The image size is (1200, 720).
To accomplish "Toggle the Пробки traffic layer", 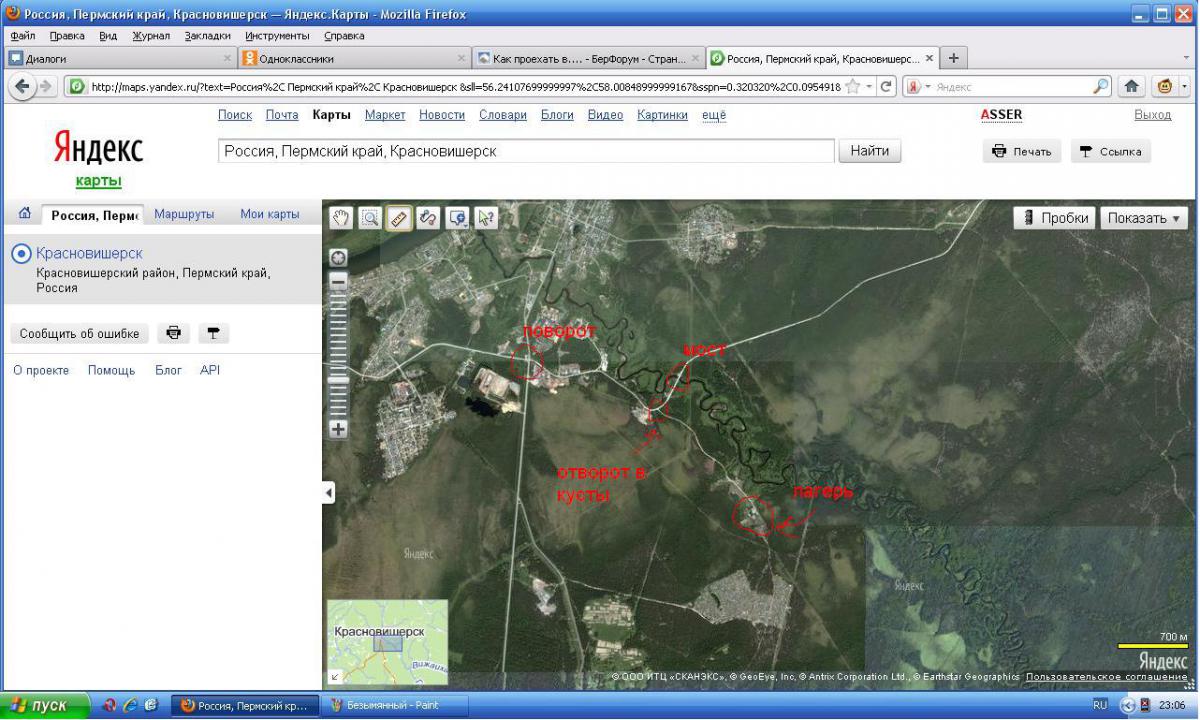I will pos(1055,218).
